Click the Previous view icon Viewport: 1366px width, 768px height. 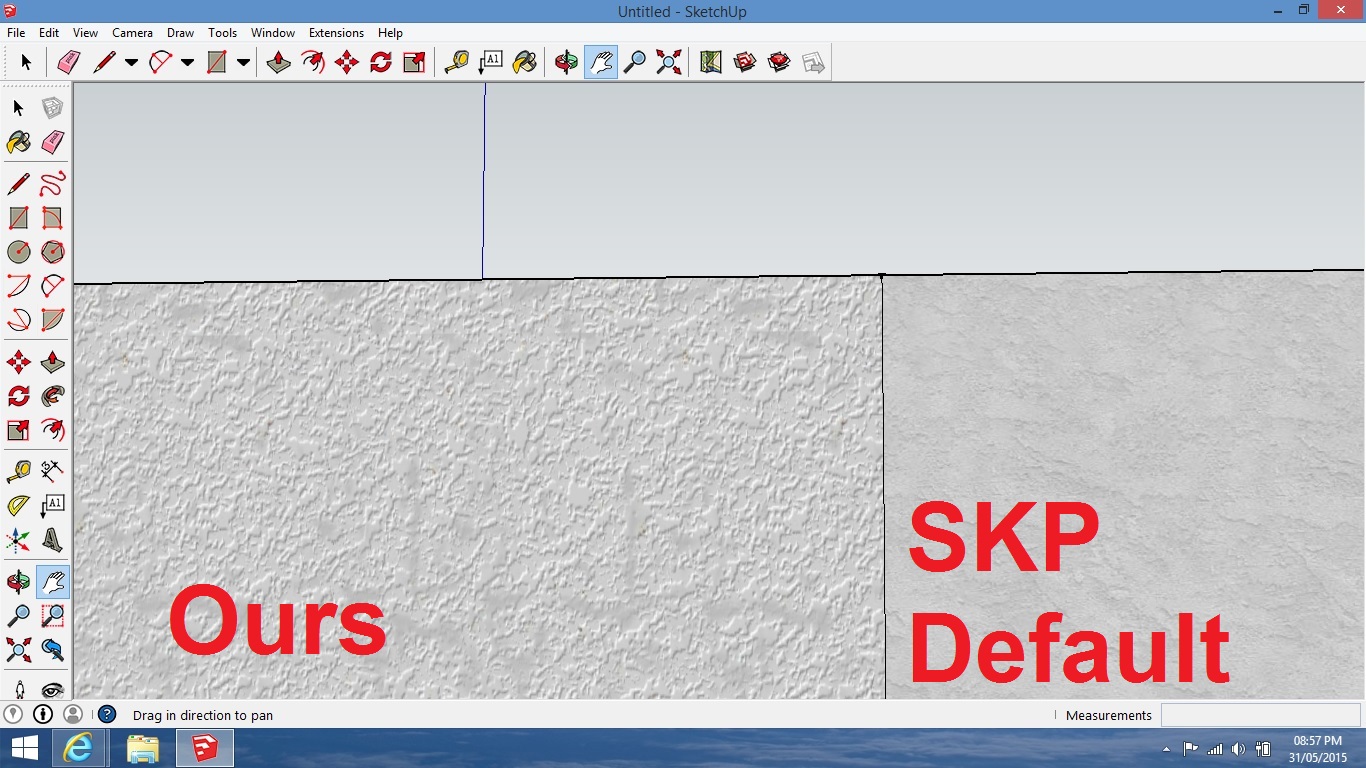[53, 651]
